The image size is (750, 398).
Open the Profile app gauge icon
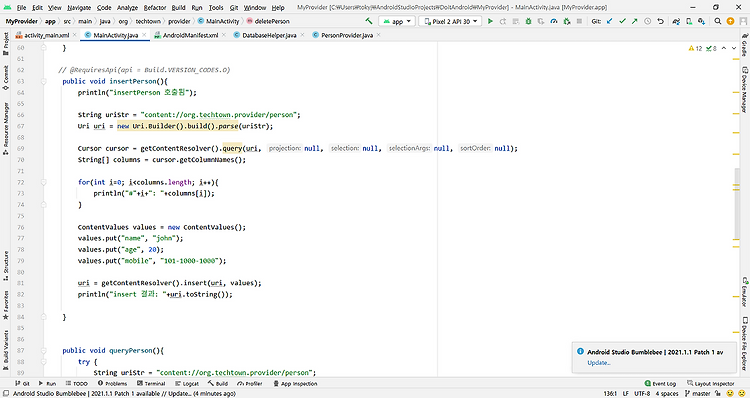tap(554, 21)
